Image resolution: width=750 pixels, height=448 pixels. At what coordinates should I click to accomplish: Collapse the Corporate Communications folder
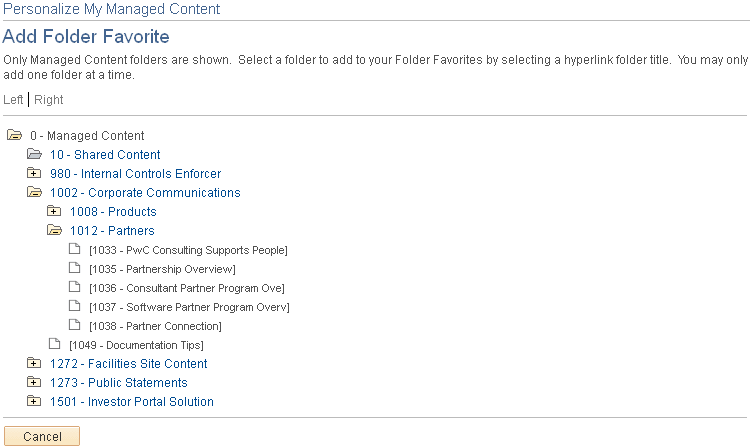point(34,192)
